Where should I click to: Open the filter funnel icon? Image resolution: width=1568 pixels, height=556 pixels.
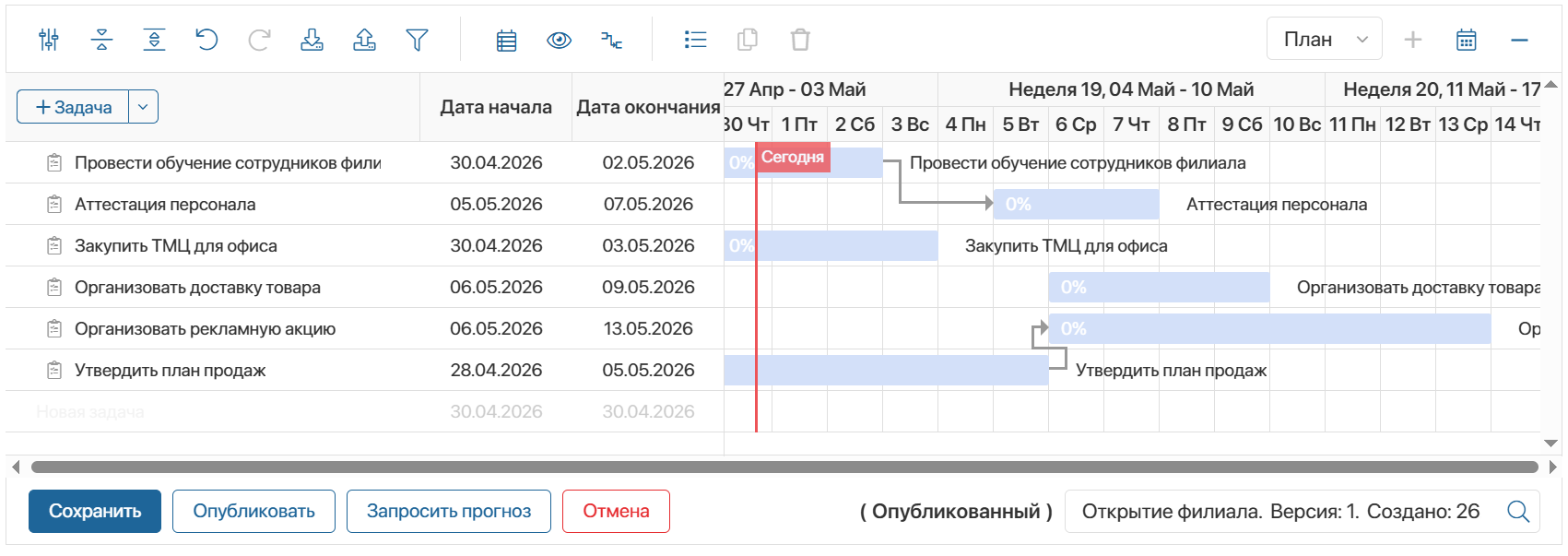pyautogui.click(x=418, y=40)
